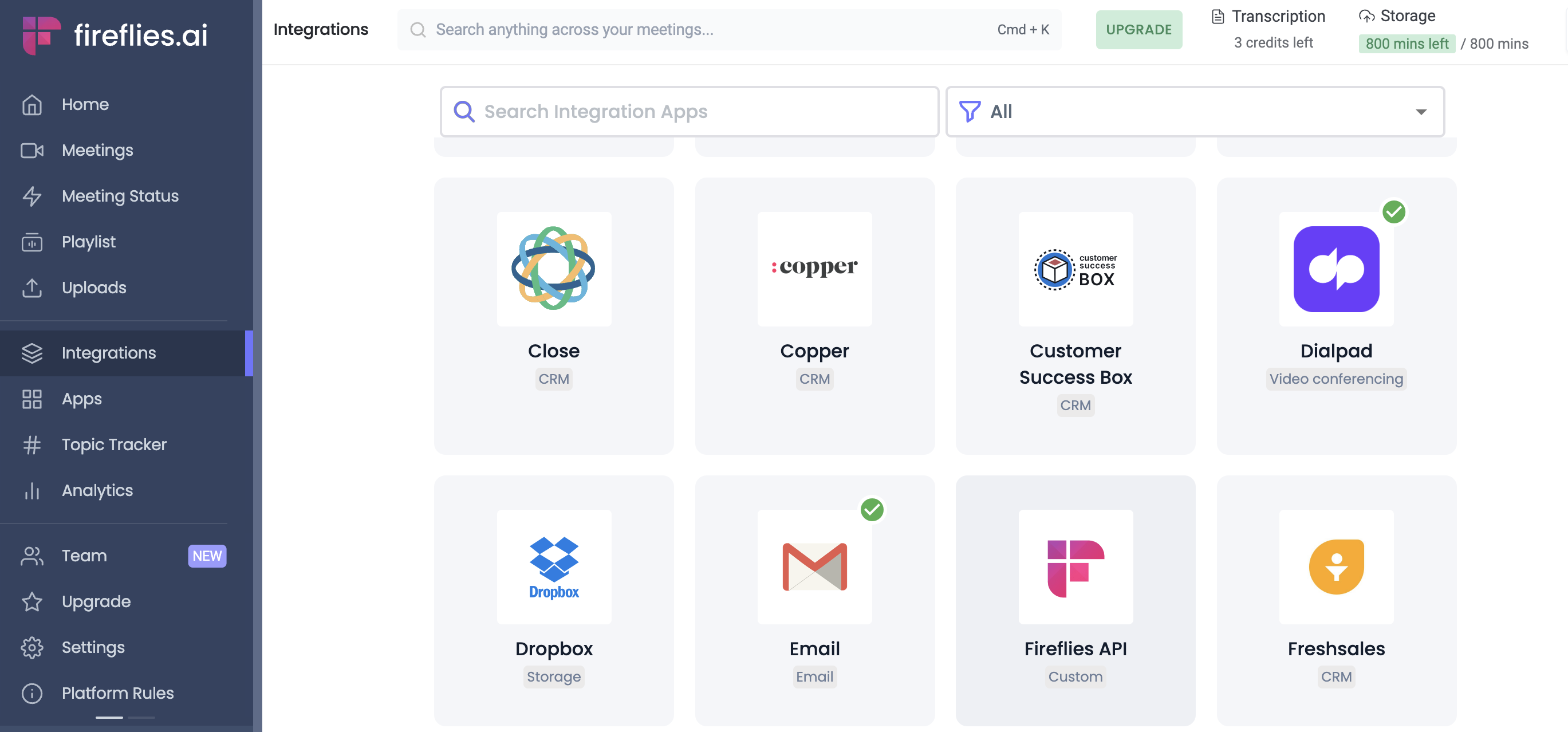Open the Customer Success Box logo
Viewport: 1568px width, 732px height.
[1075, 269]
